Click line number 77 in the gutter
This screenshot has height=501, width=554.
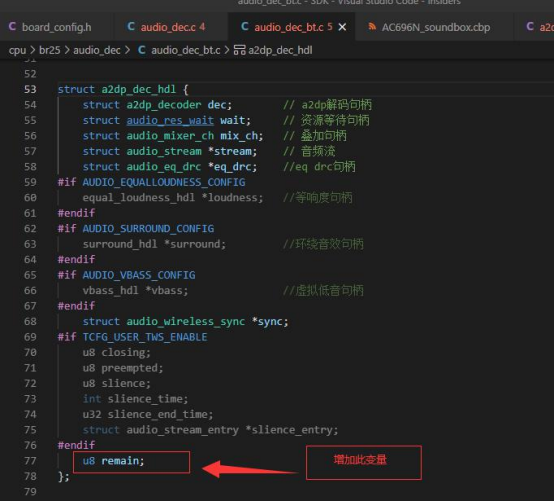[30, 461]
